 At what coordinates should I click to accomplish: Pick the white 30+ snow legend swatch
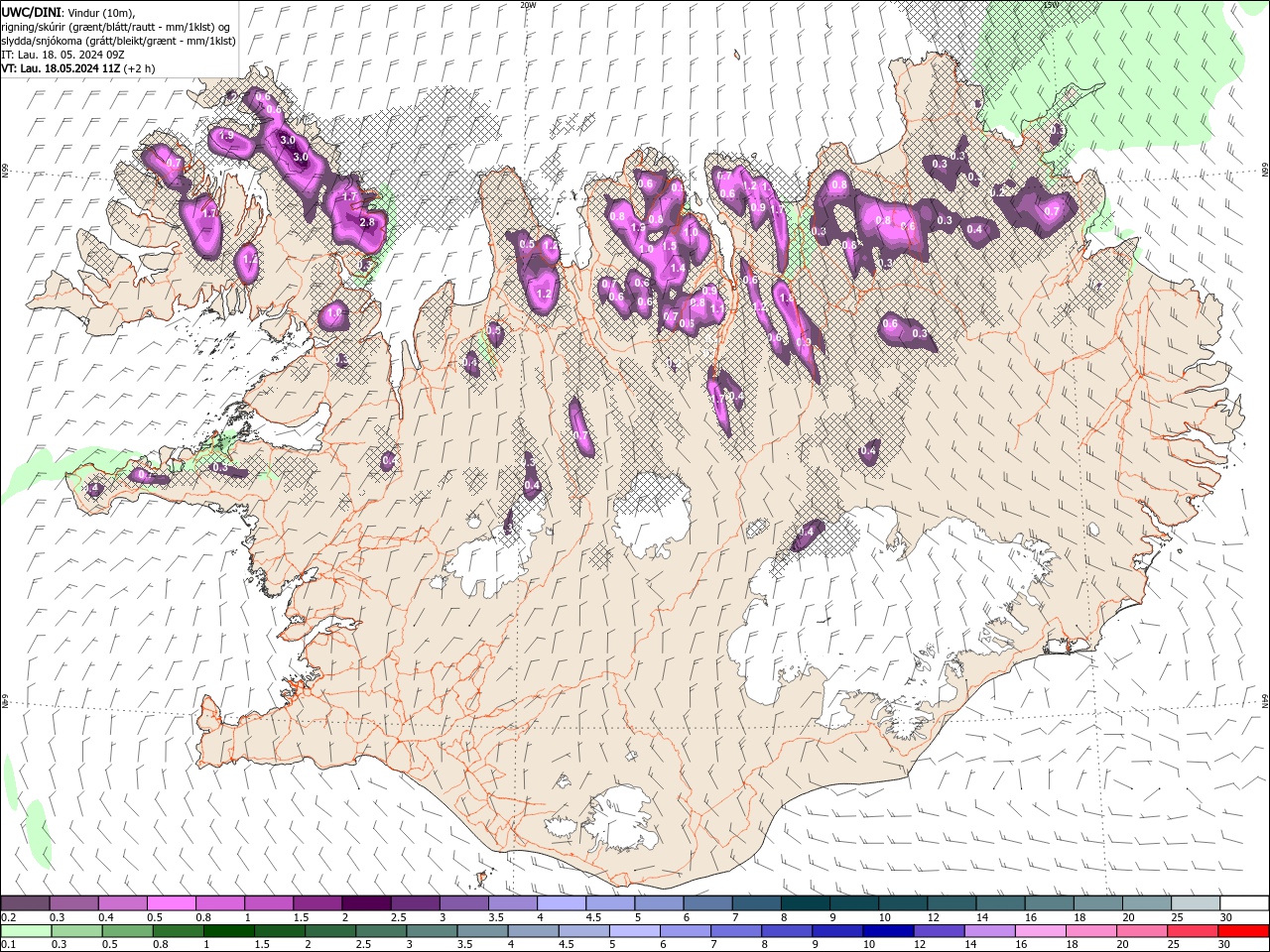click(x=1244, y=902)
